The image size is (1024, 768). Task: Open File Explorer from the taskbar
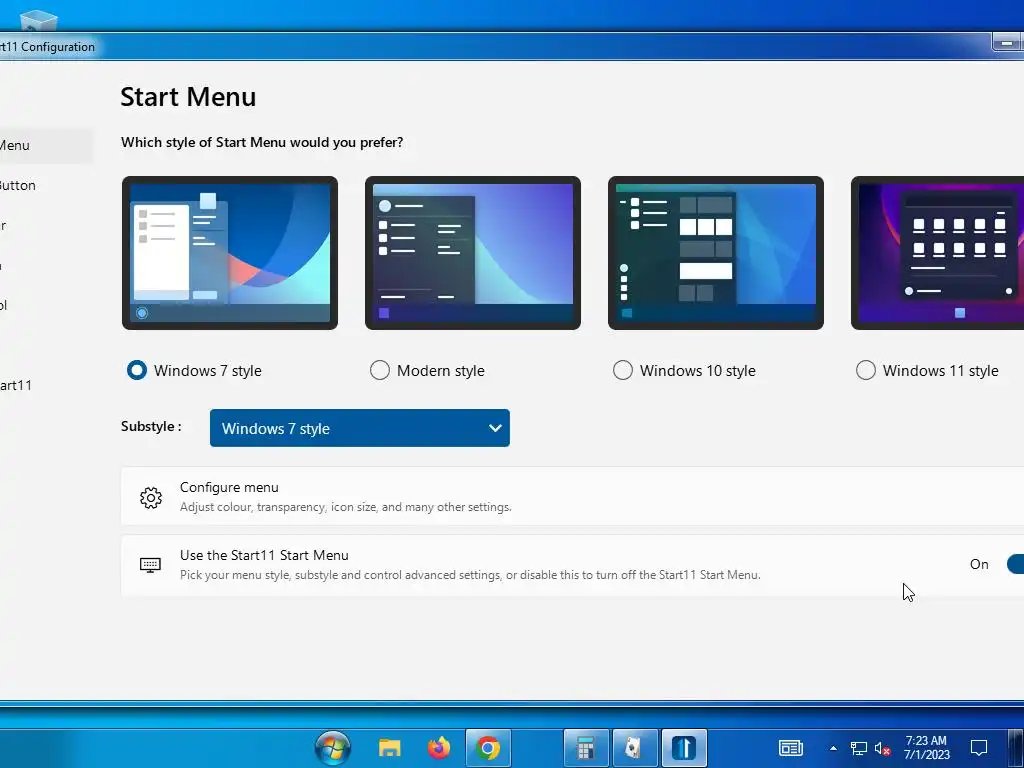390,748
